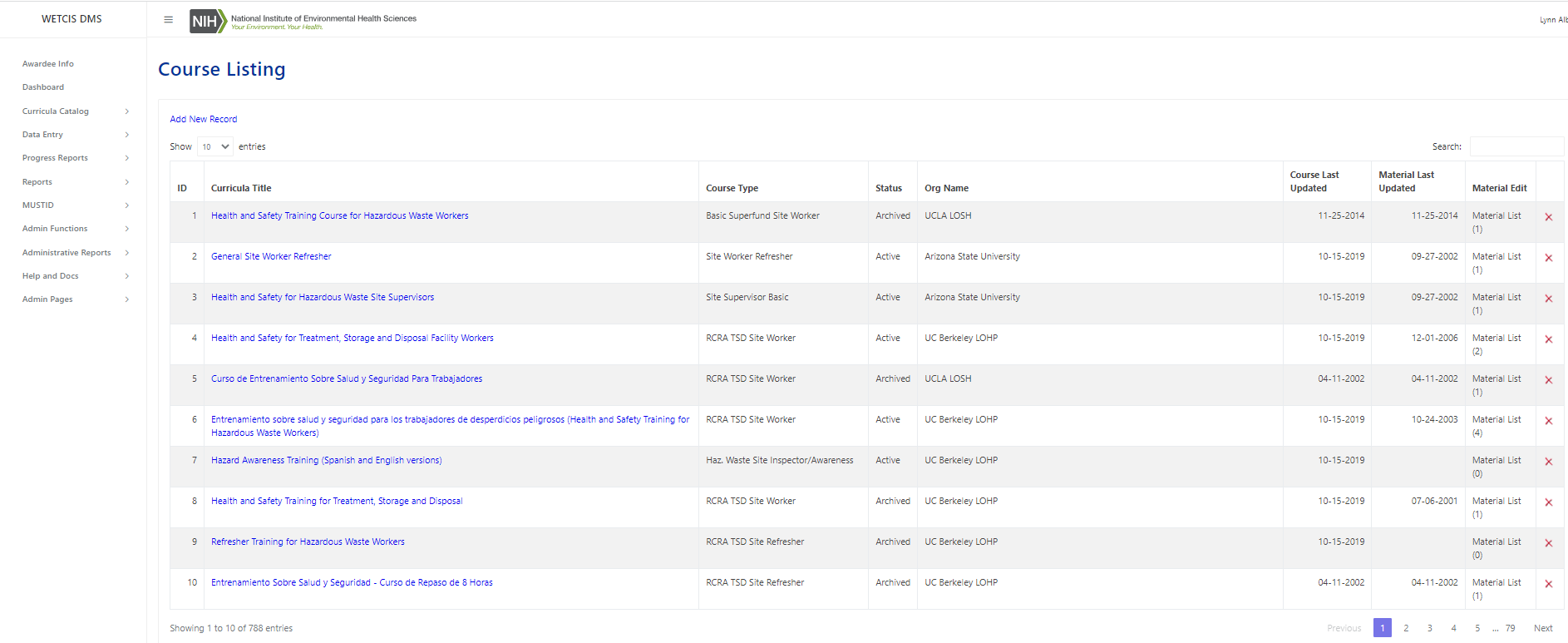Open Health and Safety for Hazardous Waste Site Supervisors
The width and height of the screenshot is (1568, 643).
pos(323,297)
